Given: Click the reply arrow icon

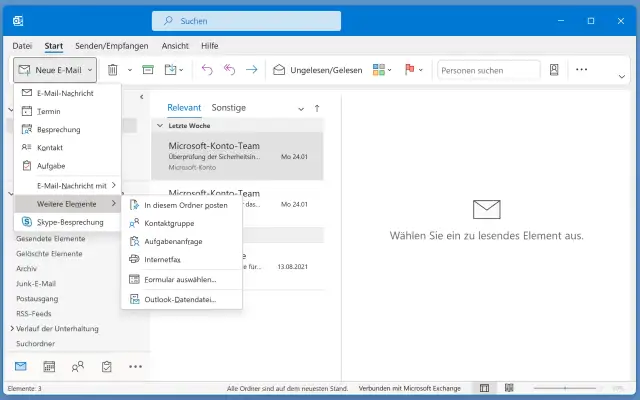Looking at the screenshot, I should [207, 70].
